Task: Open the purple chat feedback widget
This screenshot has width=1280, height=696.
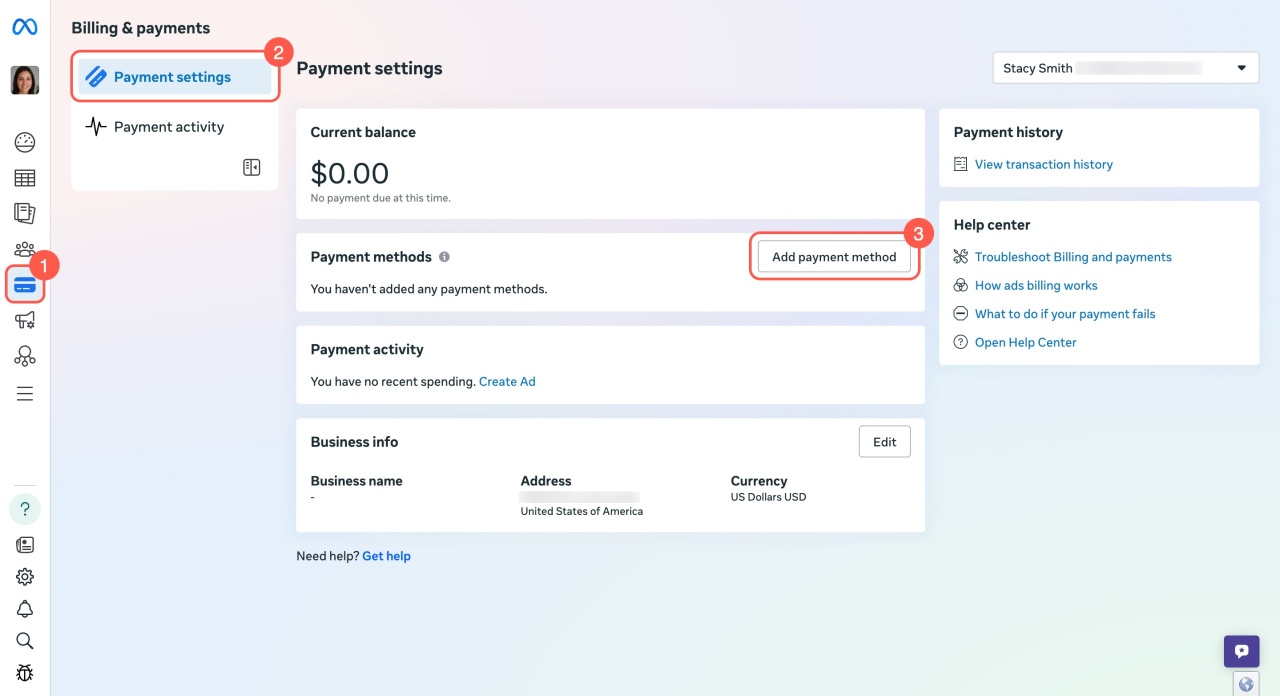Action: (1241, 651)
